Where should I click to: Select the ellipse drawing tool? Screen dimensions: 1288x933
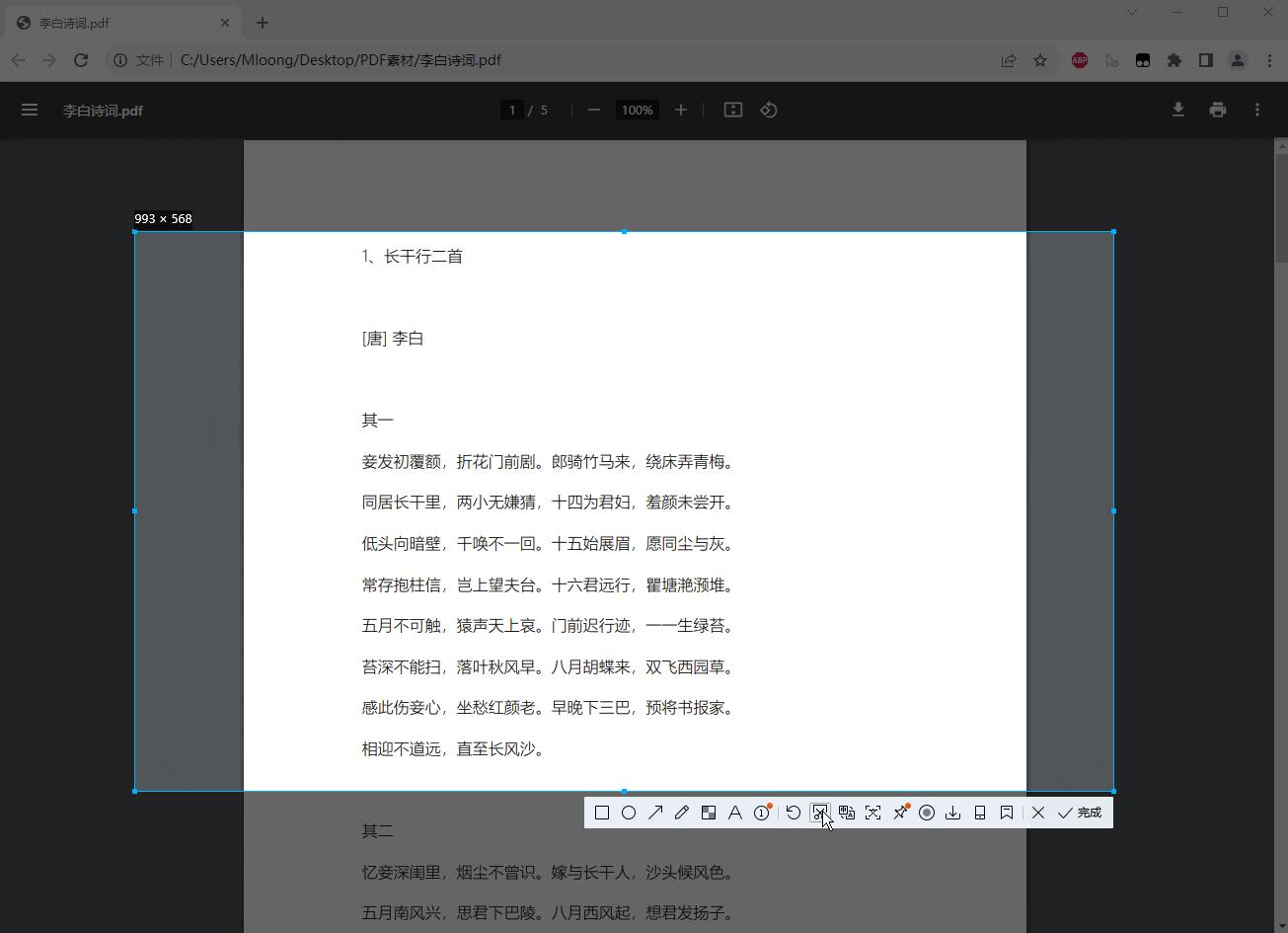coord(630,812)
